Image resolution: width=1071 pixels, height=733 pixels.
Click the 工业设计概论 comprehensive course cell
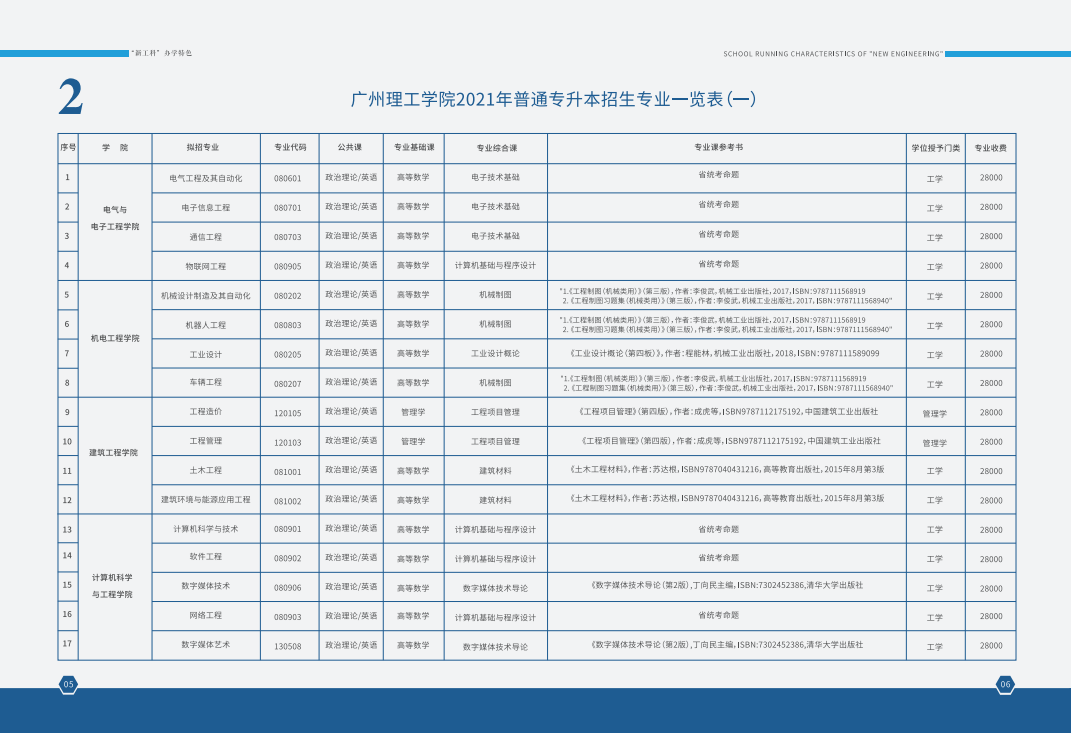pos(495,354)
